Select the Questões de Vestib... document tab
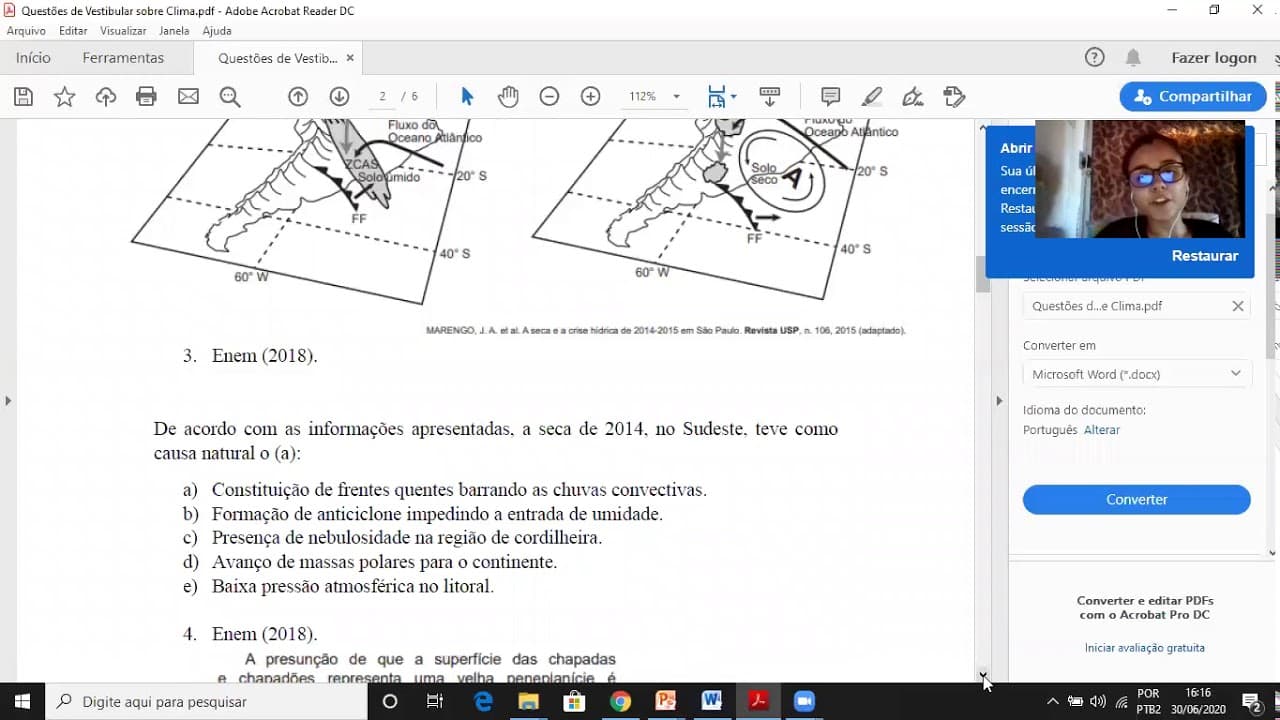The height and width of the screenshot is (720, 1280). pos(278,58)
